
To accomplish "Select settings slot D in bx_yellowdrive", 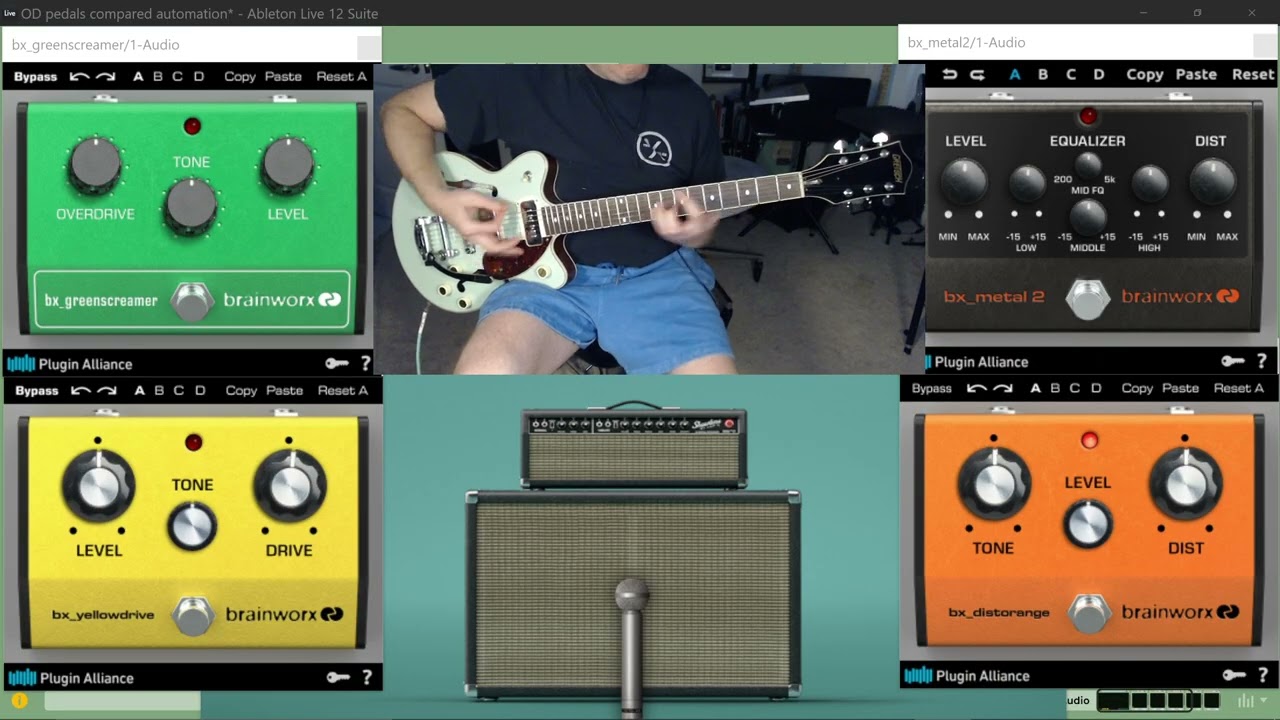I will [200, 391].
